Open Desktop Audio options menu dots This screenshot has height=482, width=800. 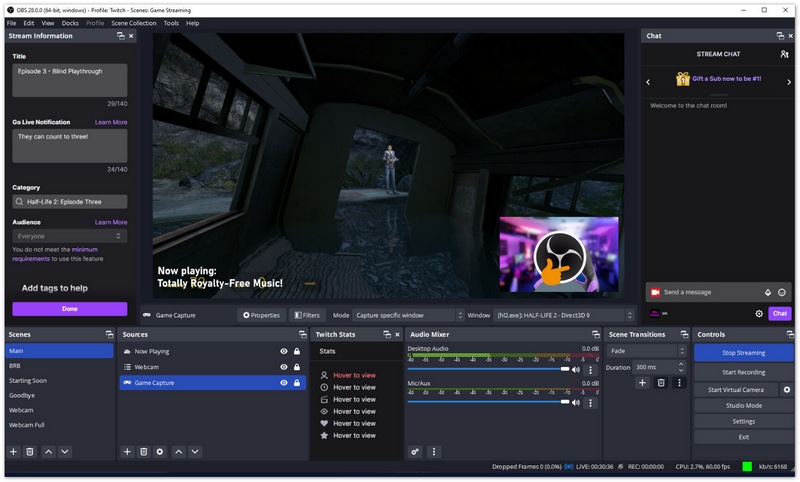tap(590, 370)
